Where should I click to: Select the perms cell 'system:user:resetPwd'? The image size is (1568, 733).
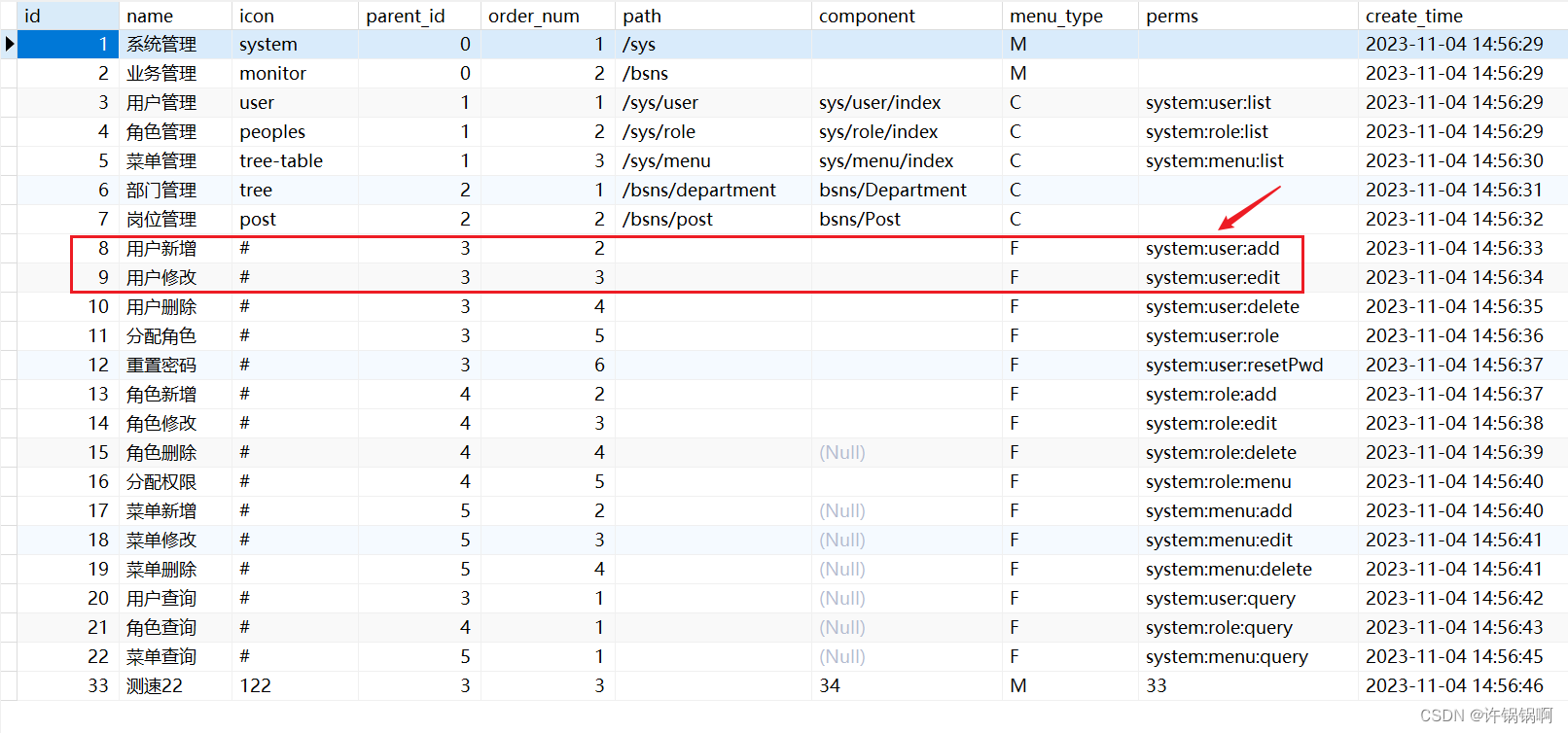1248,366
